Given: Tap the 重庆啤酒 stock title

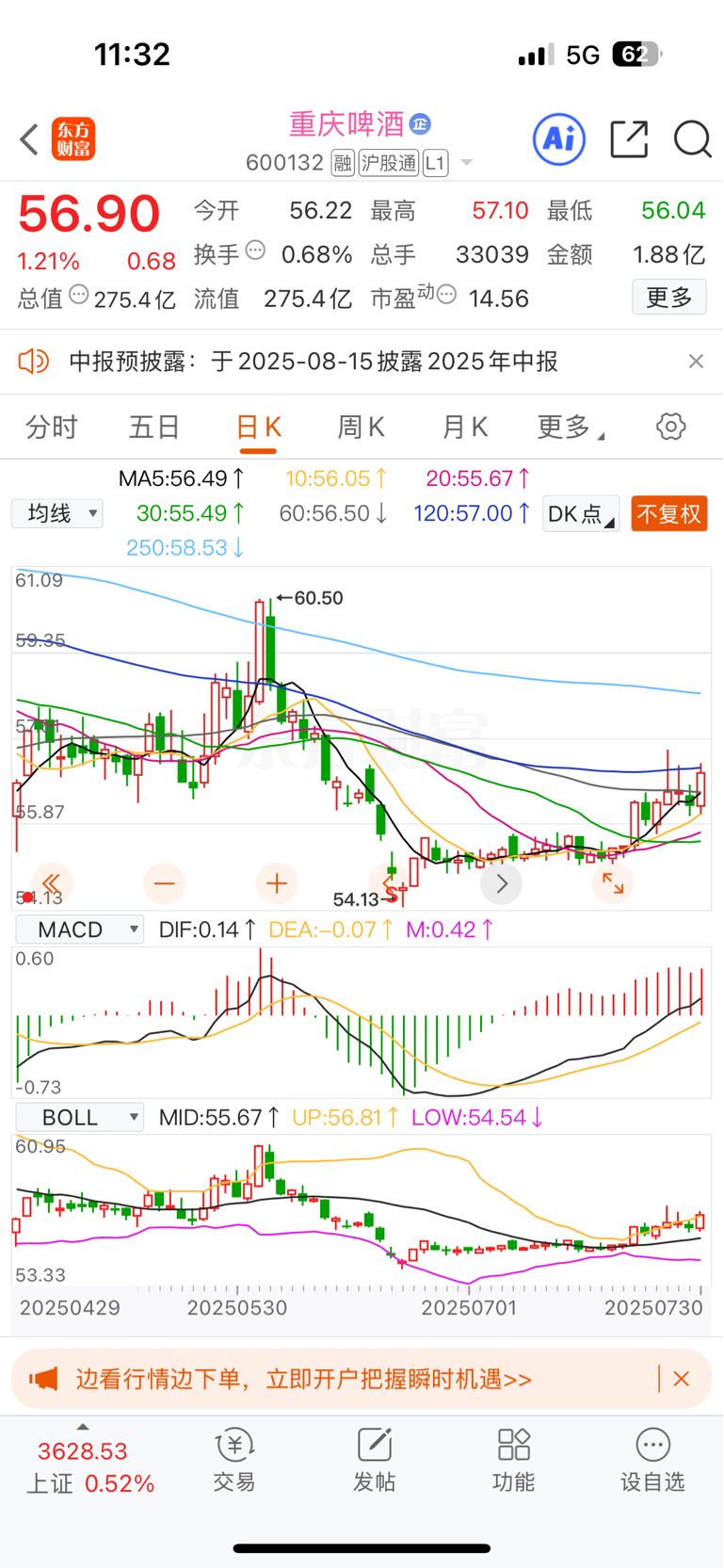Looking at the screenshot, I should point(346,124).
